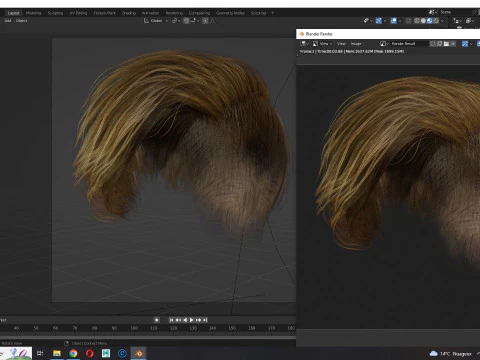Viewport: 480px width, 360px height.
Task: Open the editor type menu in Blender Render window
Action: pos(305,44)
